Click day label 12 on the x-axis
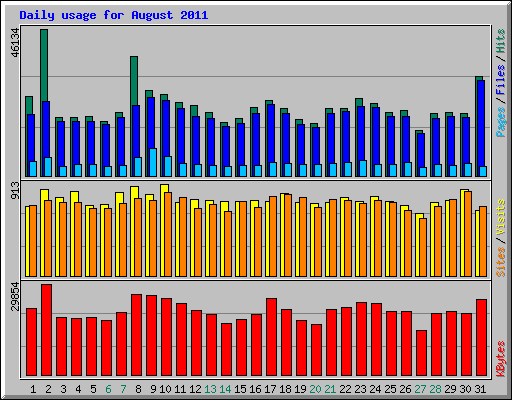 click(x=195, y=389)
